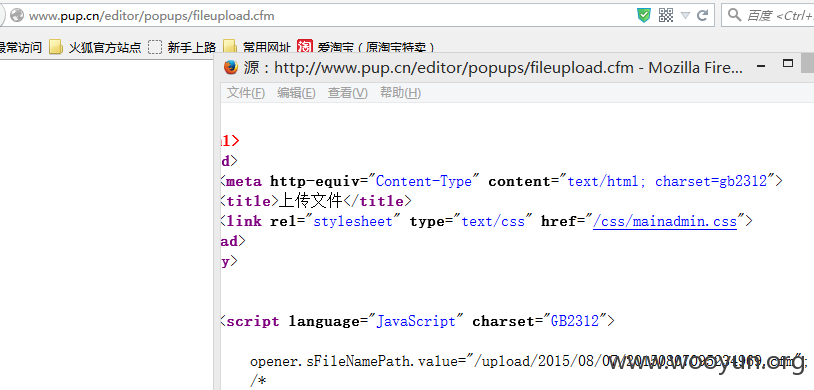Open the 查看(V) menu

pyautogui.click(x=347, y=93)
